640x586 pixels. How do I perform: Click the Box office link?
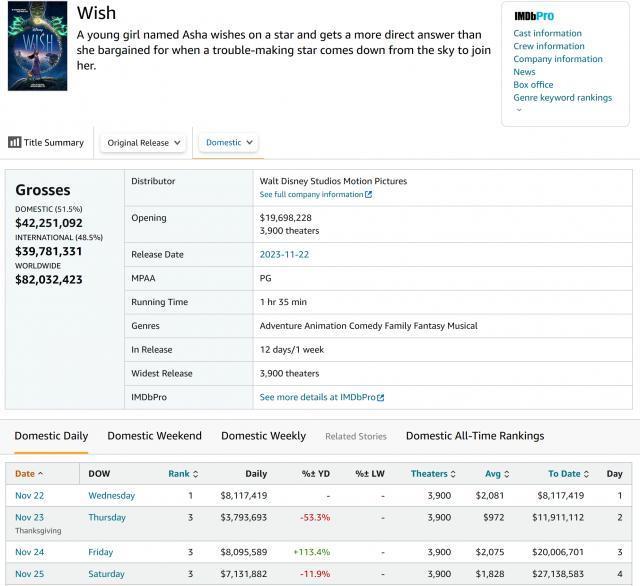point(533,85)
